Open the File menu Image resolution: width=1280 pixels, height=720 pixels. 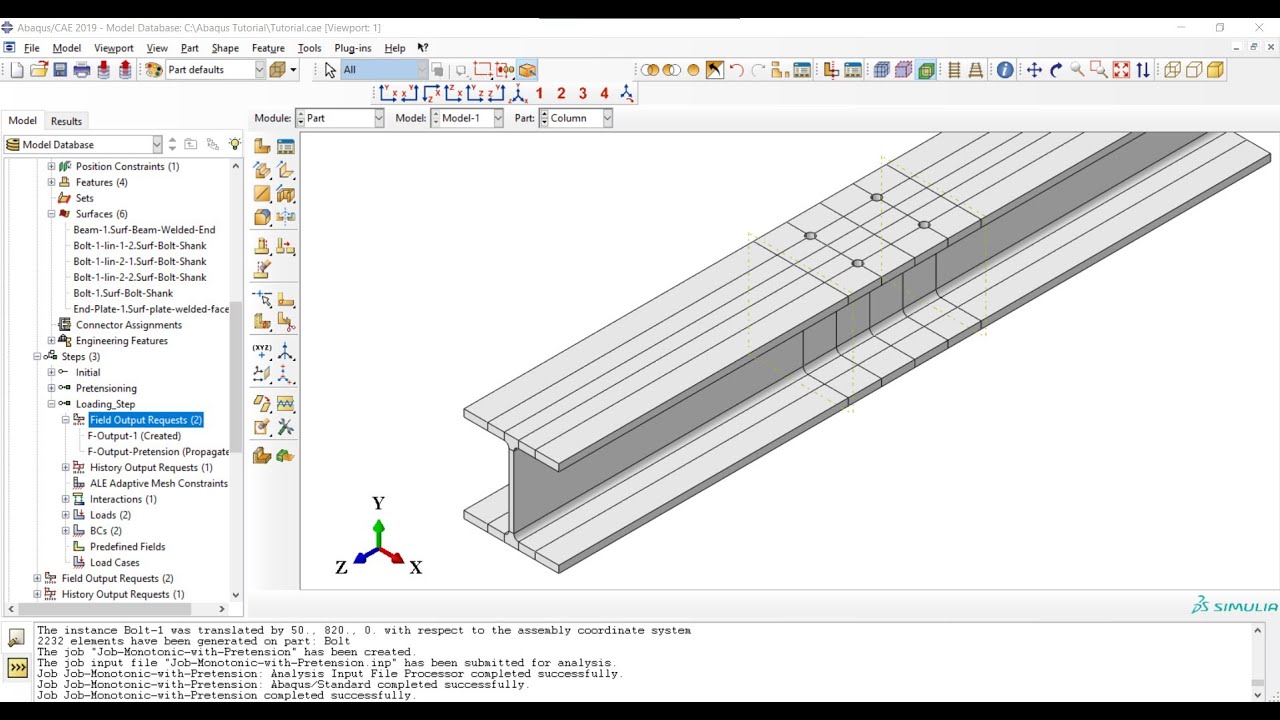[32, 48]
